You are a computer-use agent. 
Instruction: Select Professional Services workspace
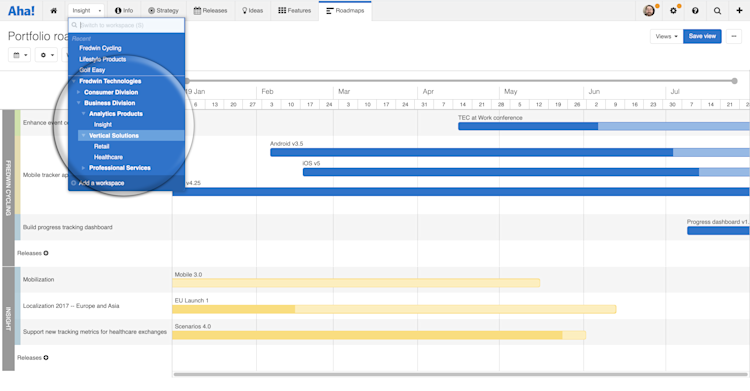pos(120,168)
